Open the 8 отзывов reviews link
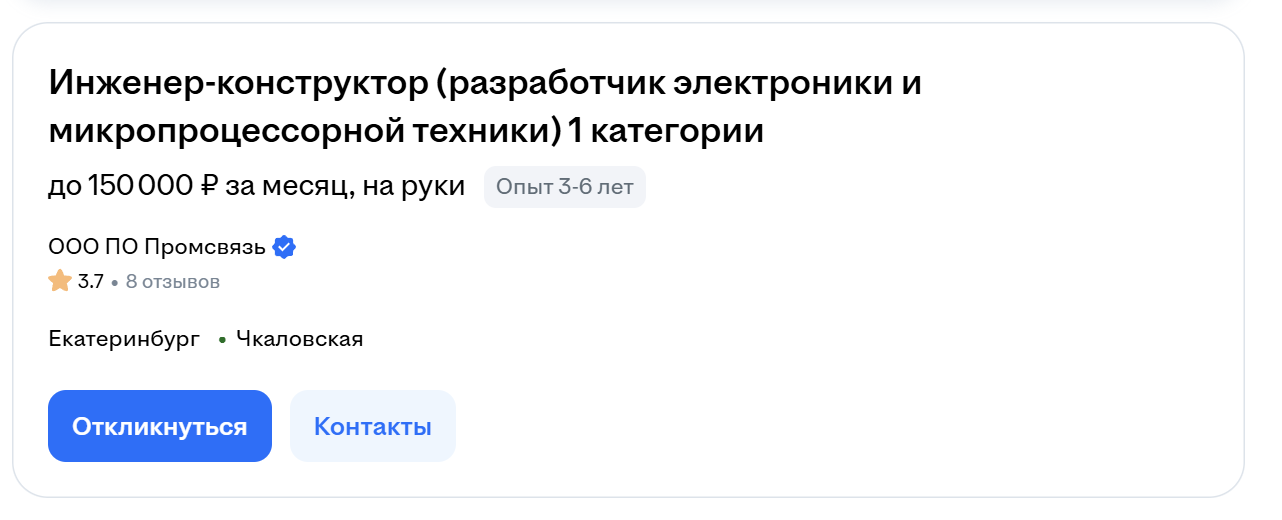This screenshot has height=520, width=1282. click(x=173, y=282)
